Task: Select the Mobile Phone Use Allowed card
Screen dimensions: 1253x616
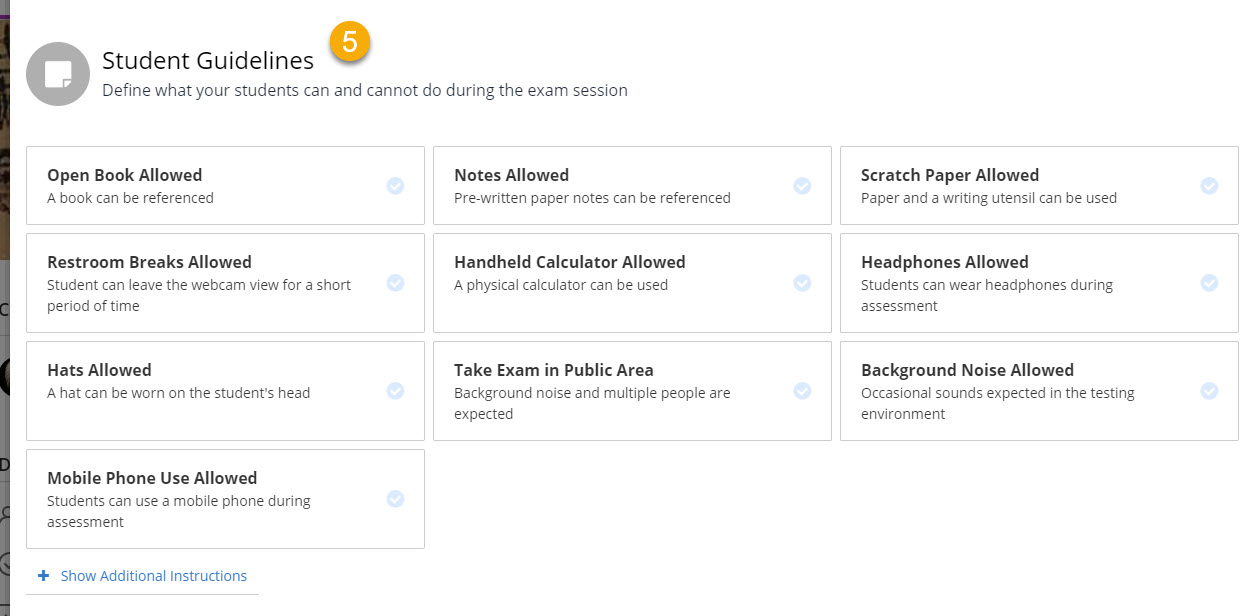Action: 225,499
